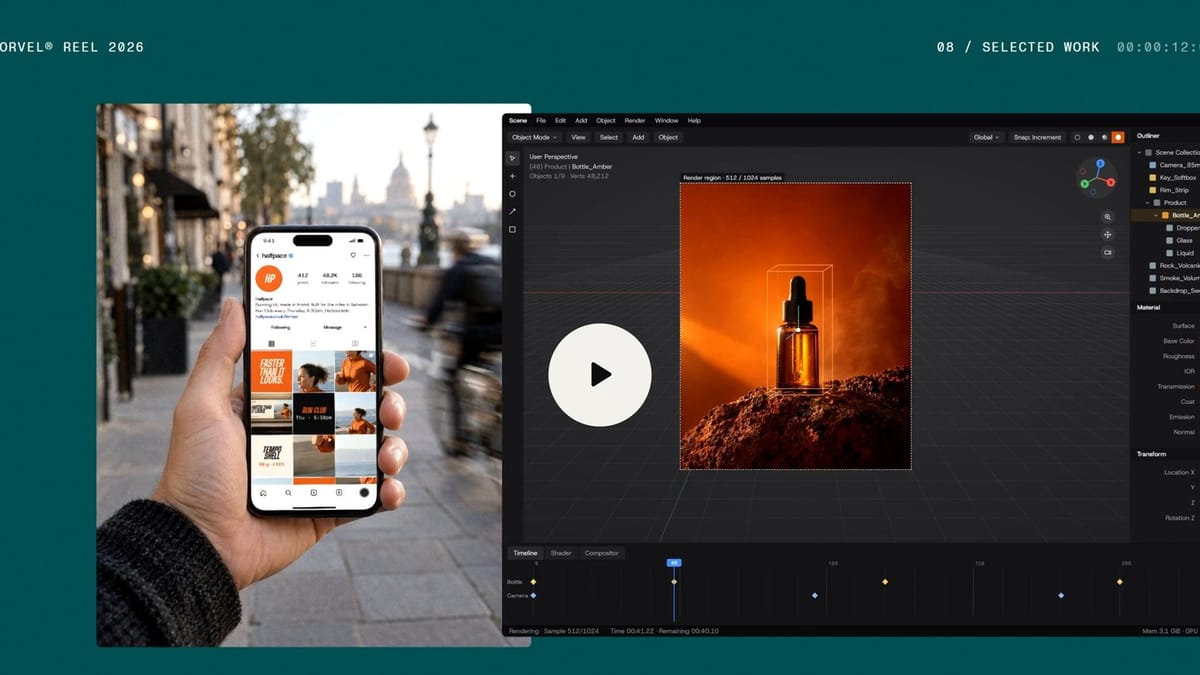Click the green Y axis on navigation gizmo

point(1086,185)
